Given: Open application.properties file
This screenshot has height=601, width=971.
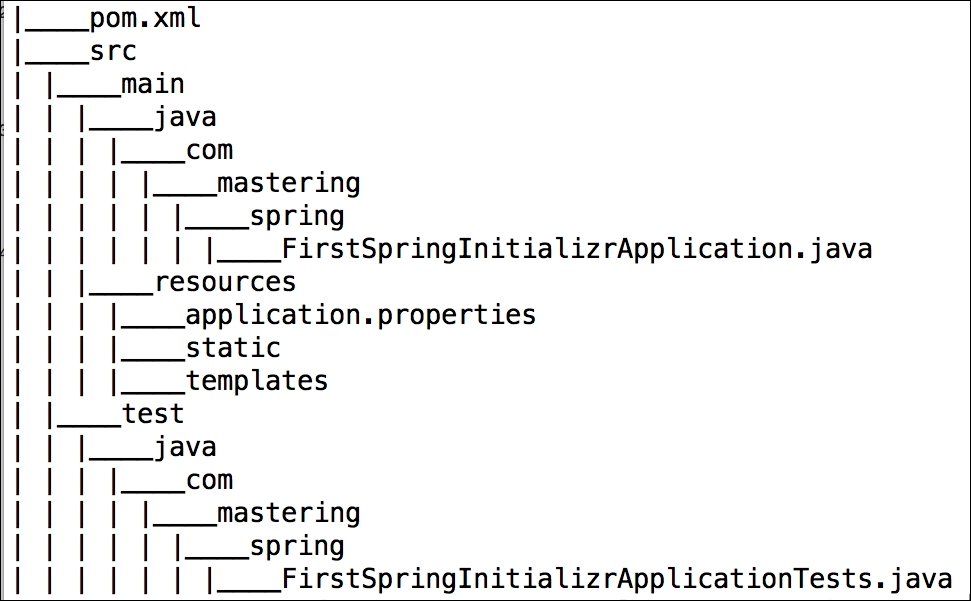Looking at the screenshot, I should point(360,316).
